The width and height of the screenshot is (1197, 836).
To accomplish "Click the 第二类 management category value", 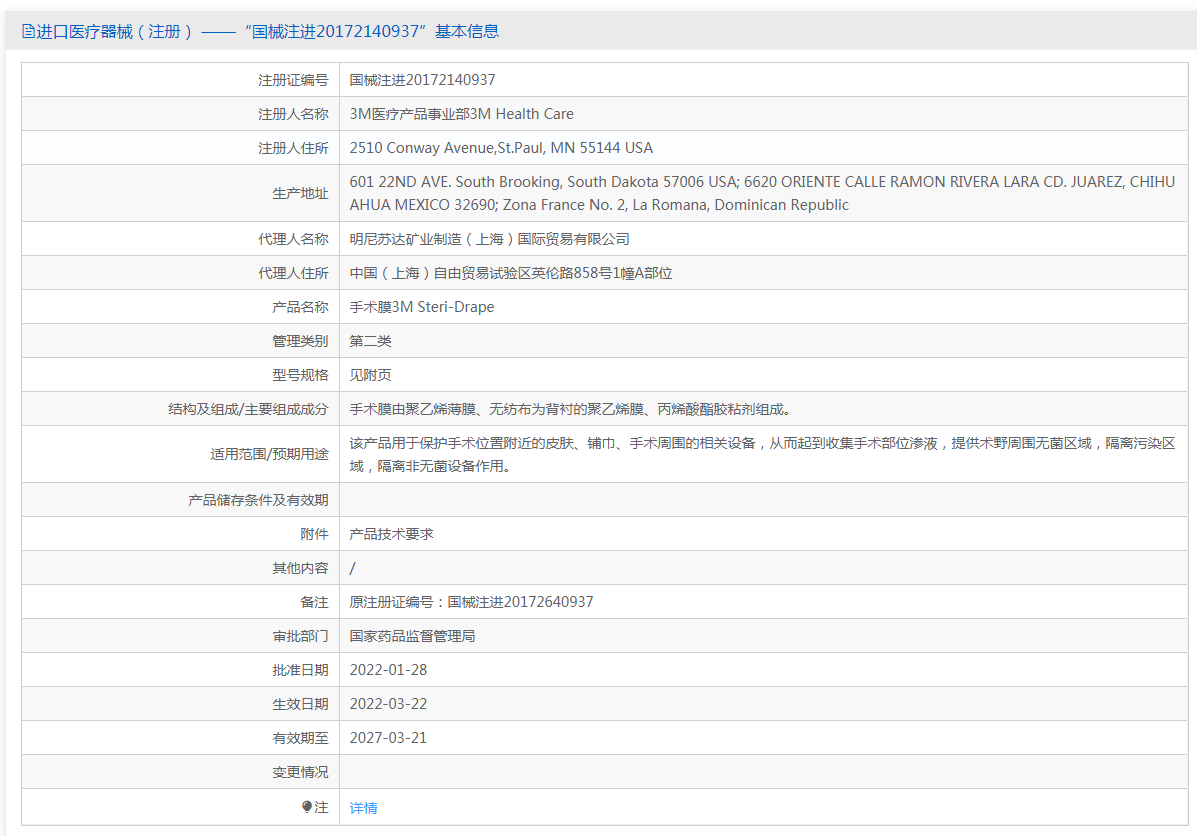I will [370, 341].
